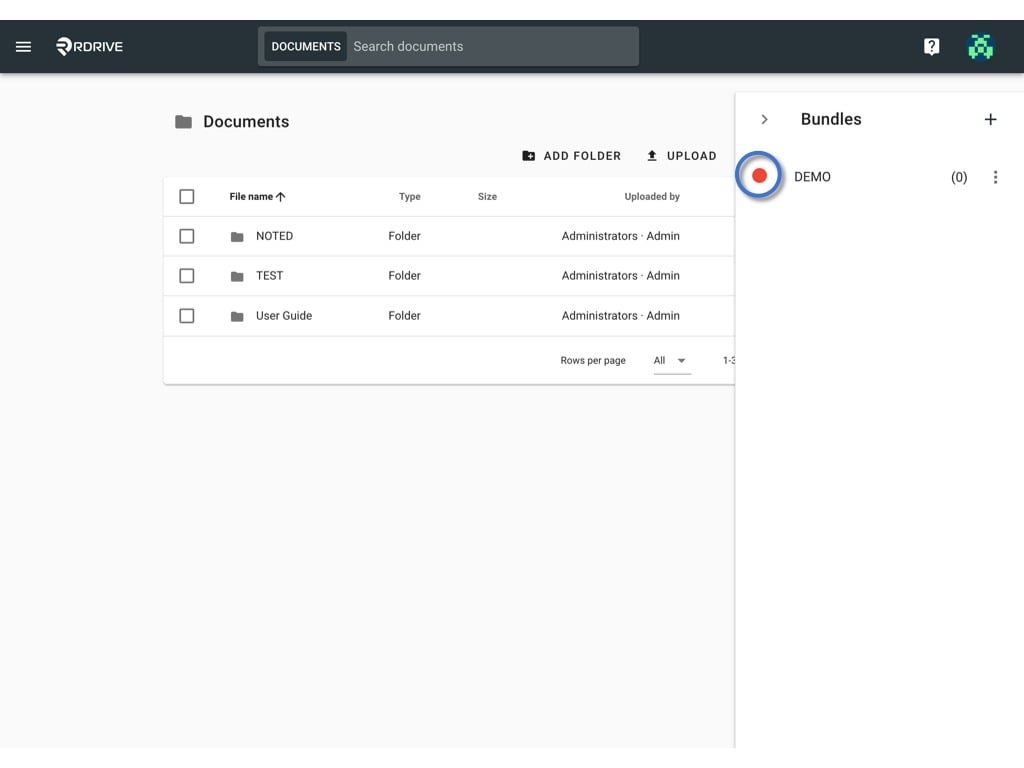Open the user avatar menu
The height and width of the screenshot is (768, 1024).
coord(980,46)
